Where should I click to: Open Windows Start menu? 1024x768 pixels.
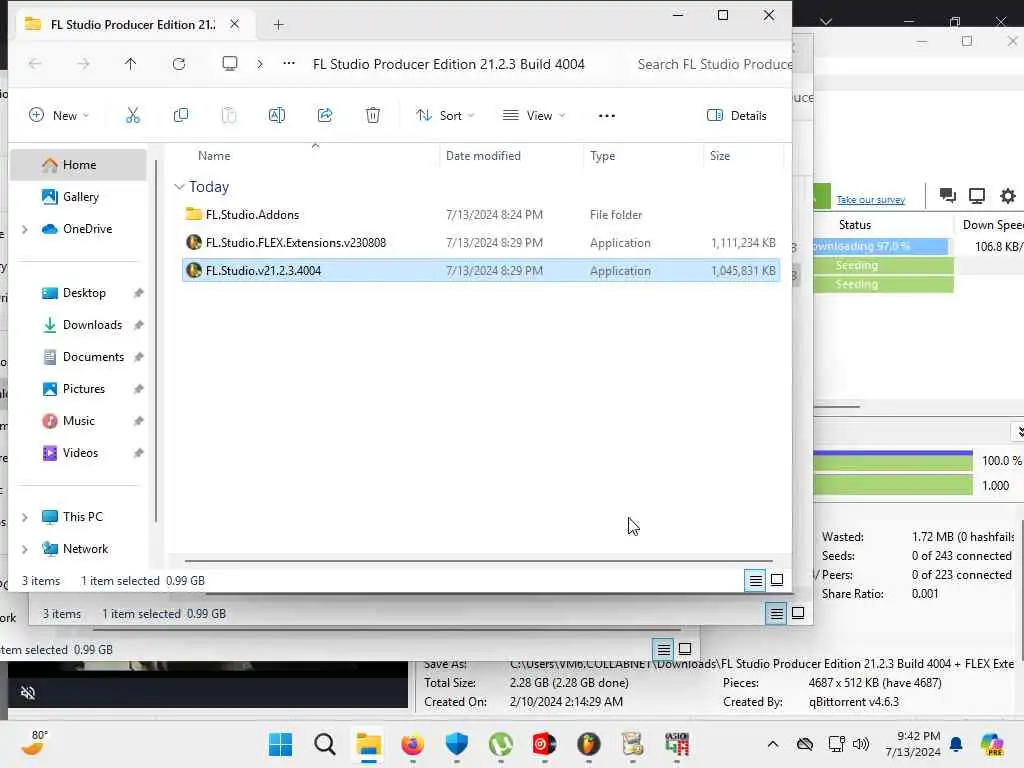(x=281, y=744)
